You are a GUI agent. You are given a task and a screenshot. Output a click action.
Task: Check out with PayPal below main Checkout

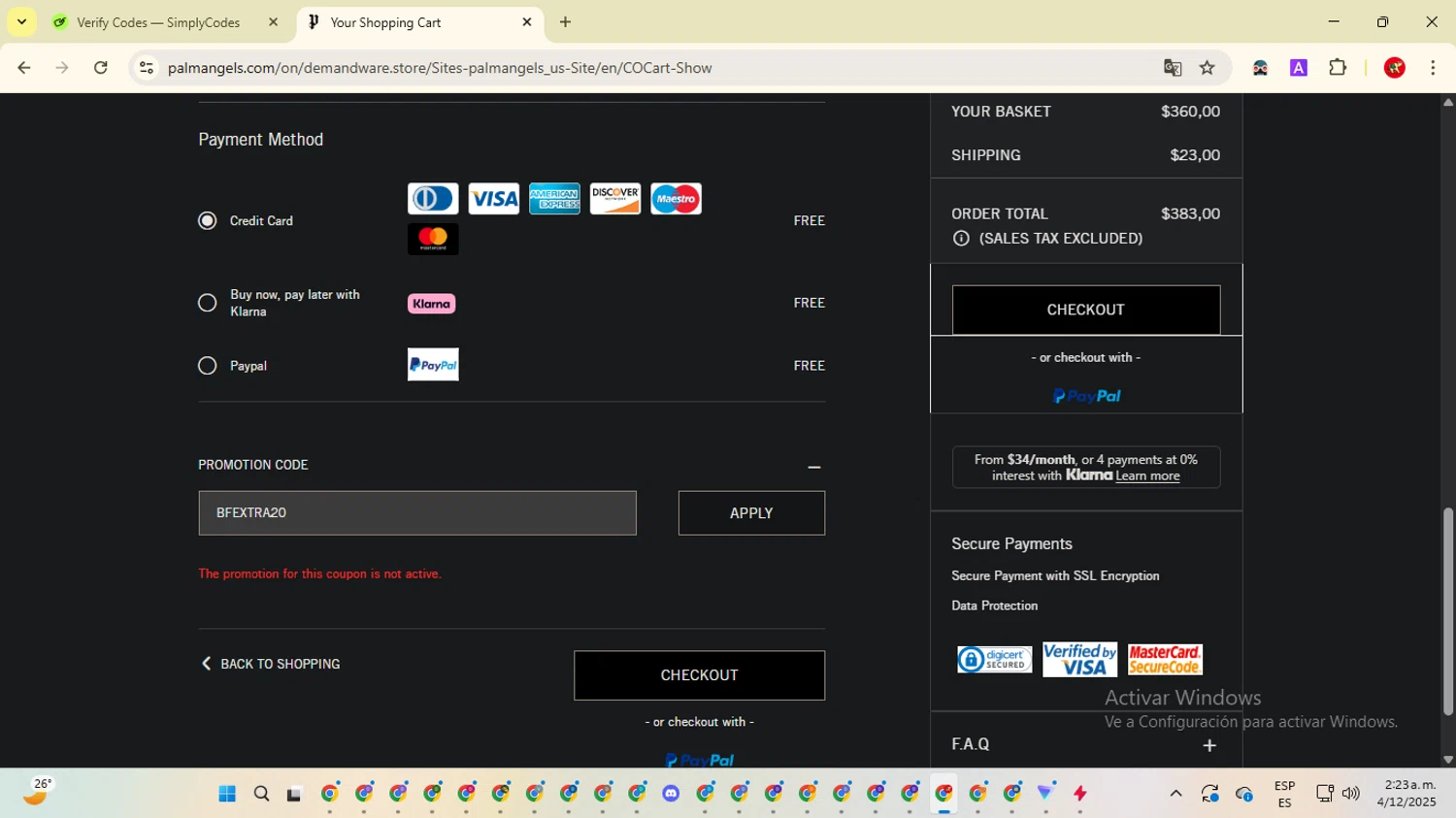tap(699, 760)
